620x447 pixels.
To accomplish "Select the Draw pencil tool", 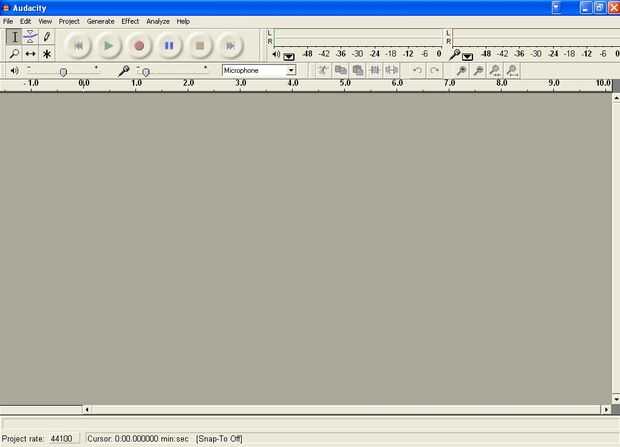I will tap(47, 37).
